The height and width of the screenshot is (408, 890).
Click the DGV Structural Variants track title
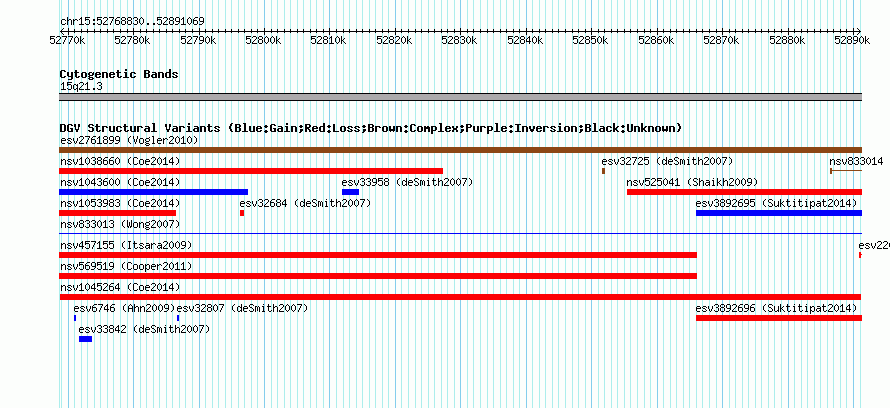(x=371, y=128)
